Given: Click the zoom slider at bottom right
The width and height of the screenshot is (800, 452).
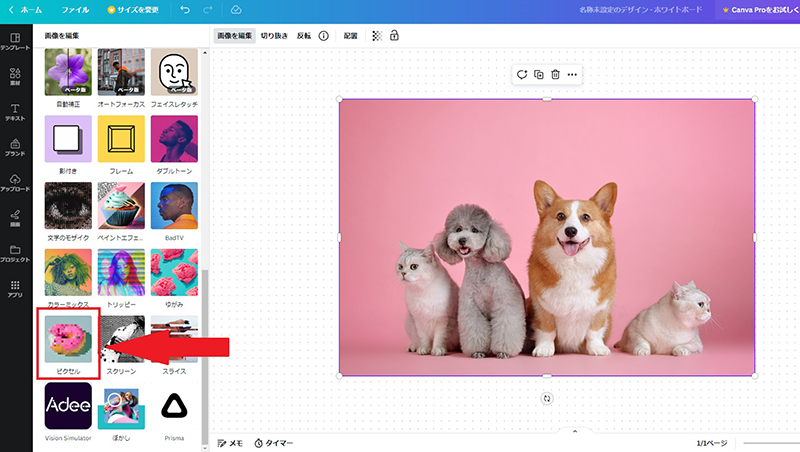Looking at the screenshot, I should (x=771, y=443).
